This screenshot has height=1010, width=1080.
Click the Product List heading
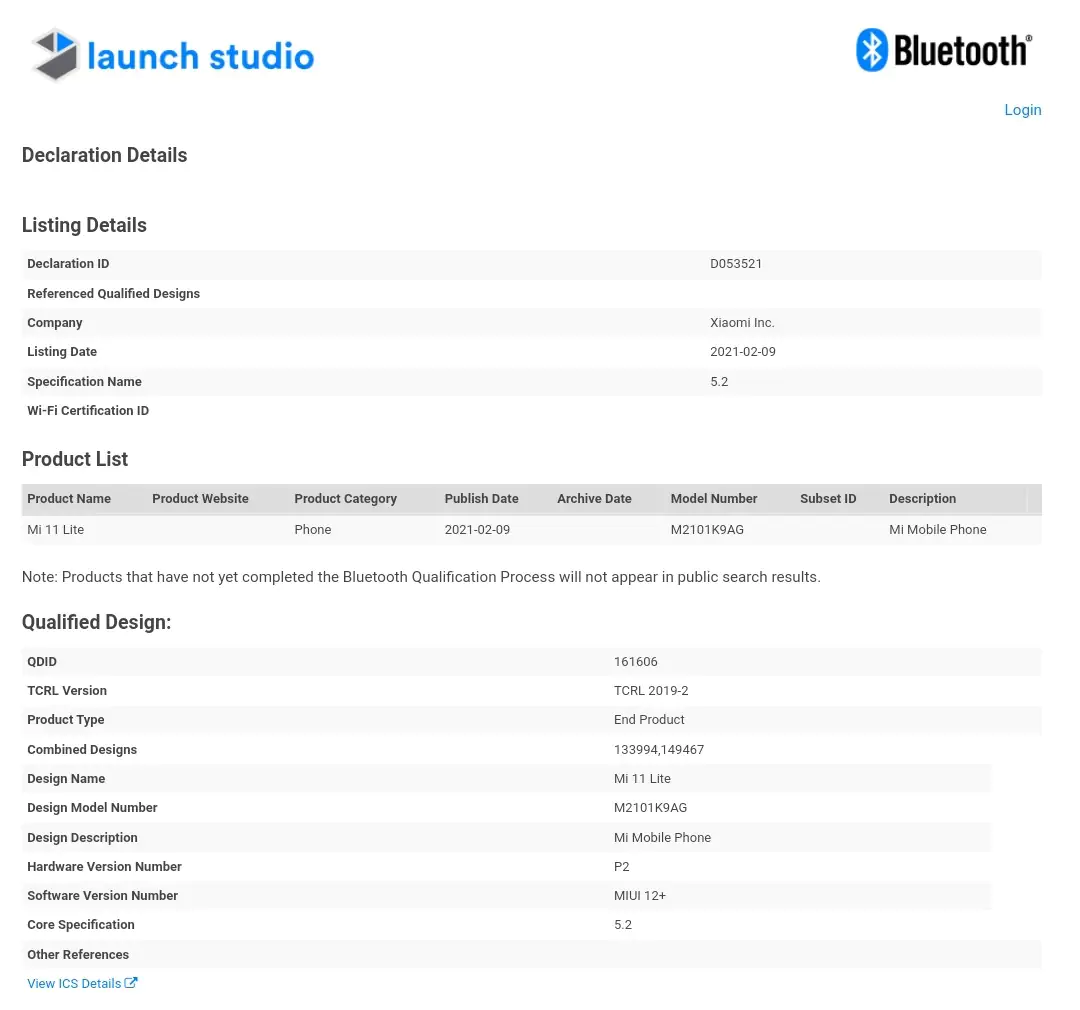(x=74, y=459)
